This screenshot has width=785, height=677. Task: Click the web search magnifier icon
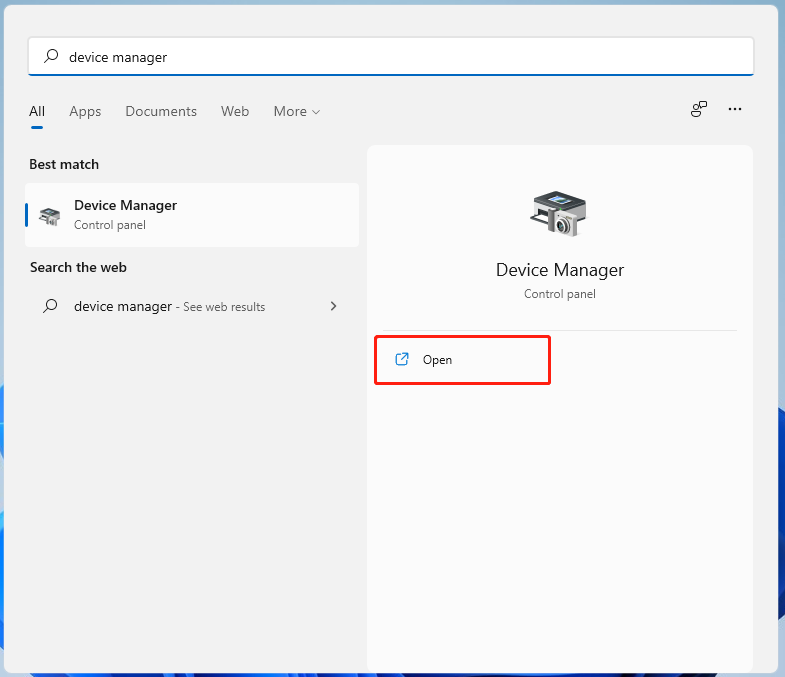coord(50,306)
